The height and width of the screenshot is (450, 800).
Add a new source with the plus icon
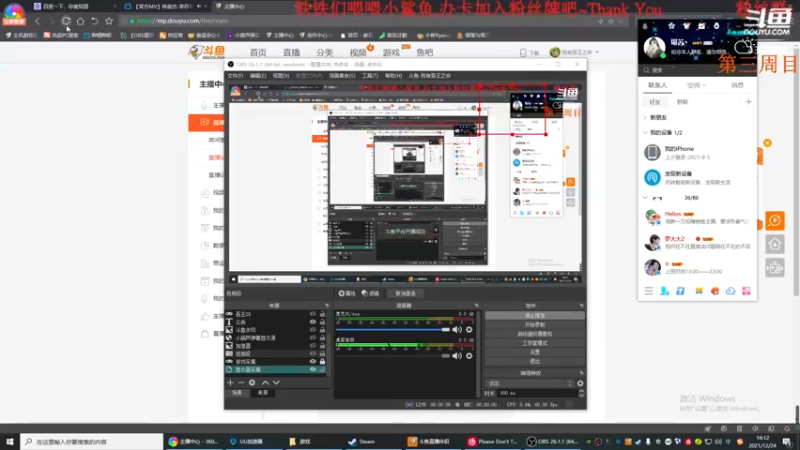point(230,382)
